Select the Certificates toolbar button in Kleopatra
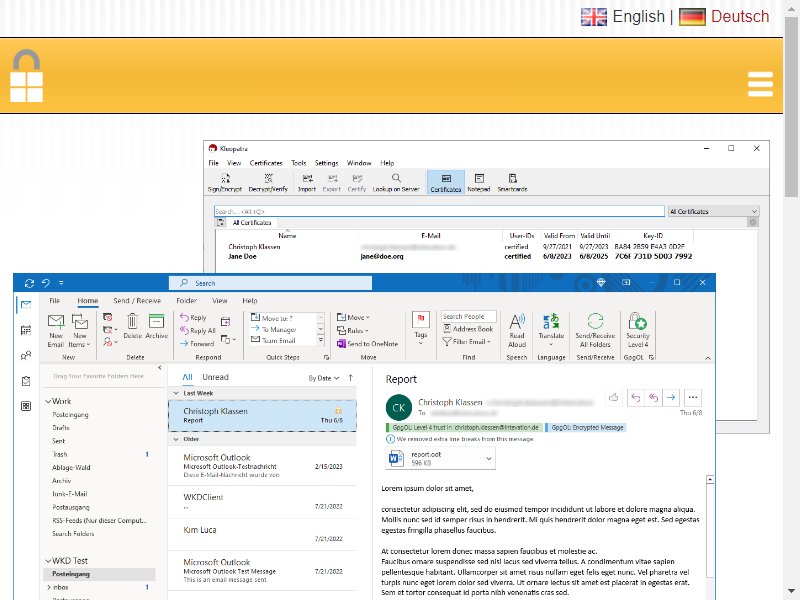 [x=445, y=182]
